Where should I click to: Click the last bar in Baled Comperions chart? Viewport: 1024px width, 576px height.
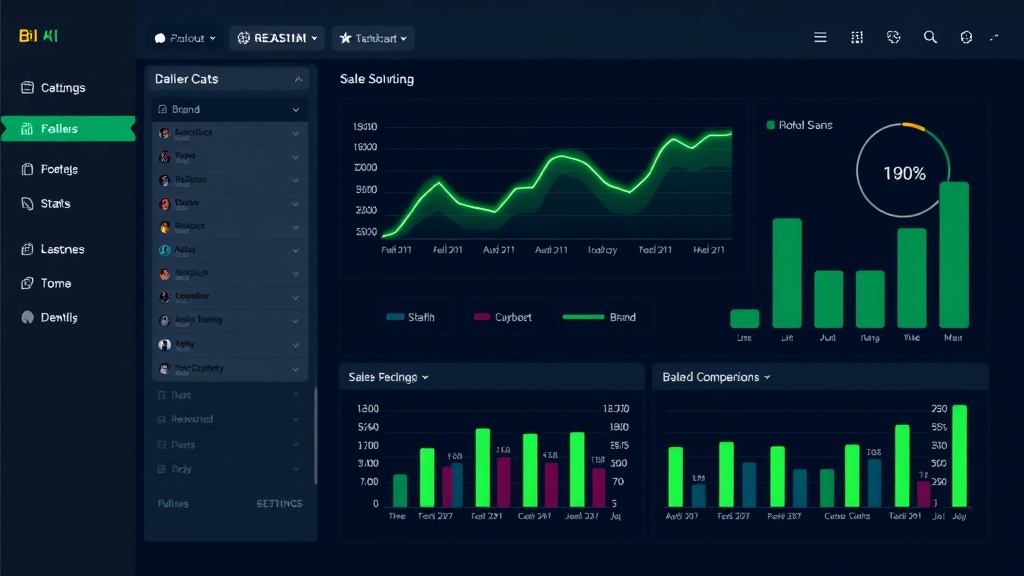tap(959, 456)
